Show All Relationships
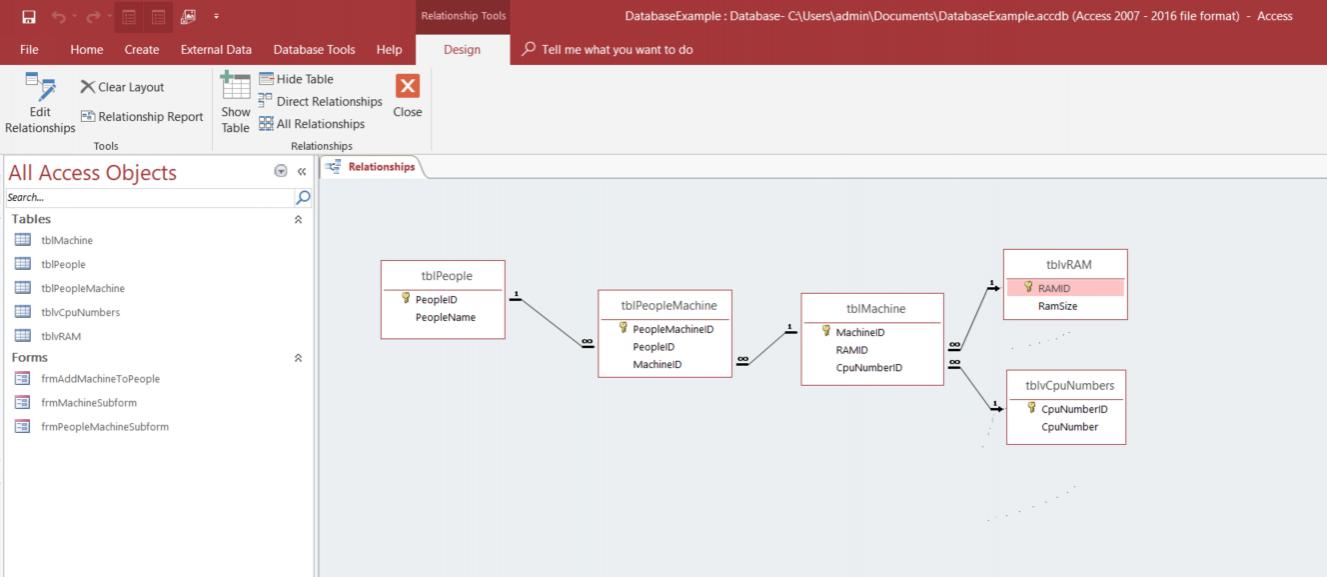 coord(311,124)
